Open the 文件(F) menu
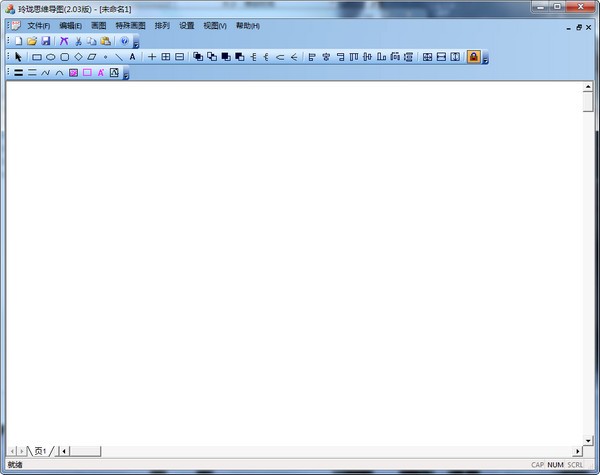This screenshot has height=475, width=600. coord(38,25)
